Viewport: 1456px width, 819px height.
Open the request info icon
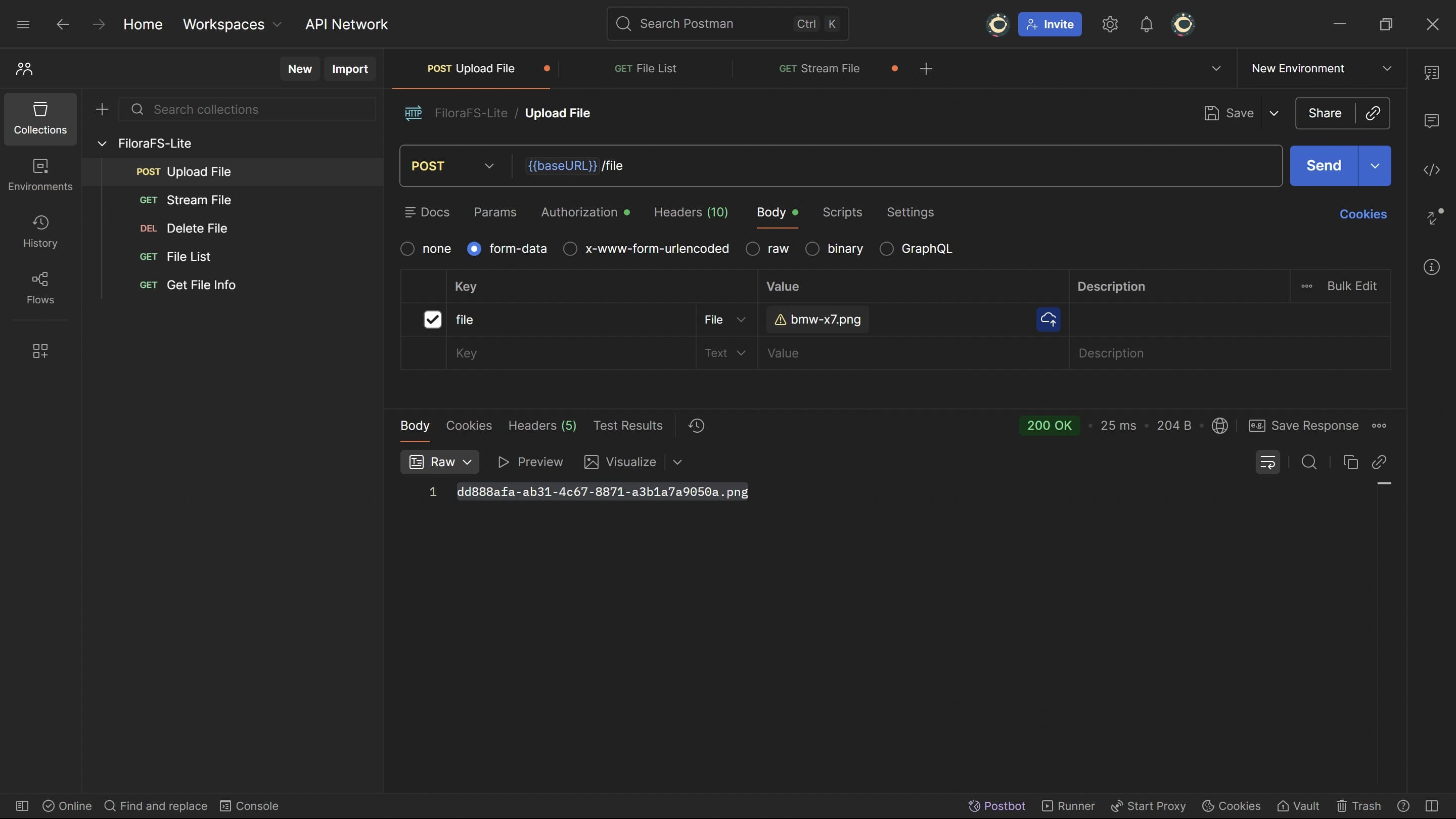tap(1431, 267)
